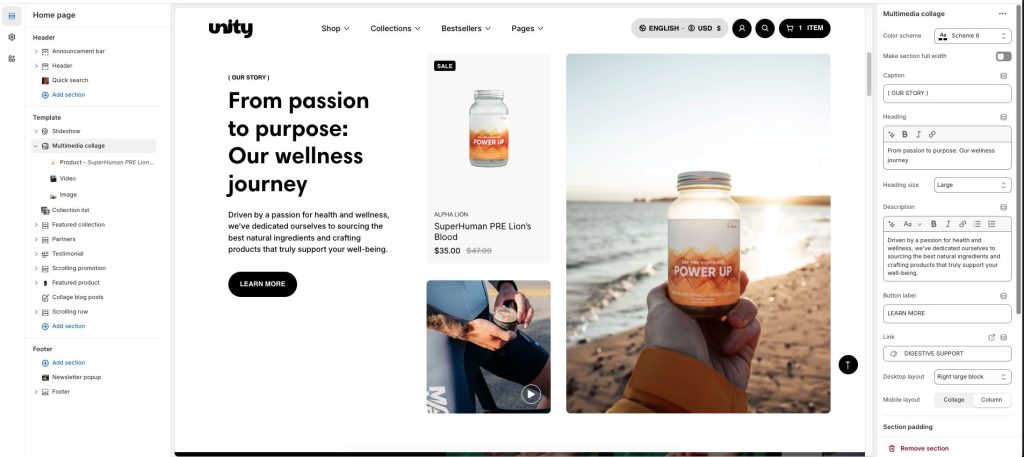
Task: Select Collage mobile layout option
Action: pyautogui.click(x=953, y=400)
